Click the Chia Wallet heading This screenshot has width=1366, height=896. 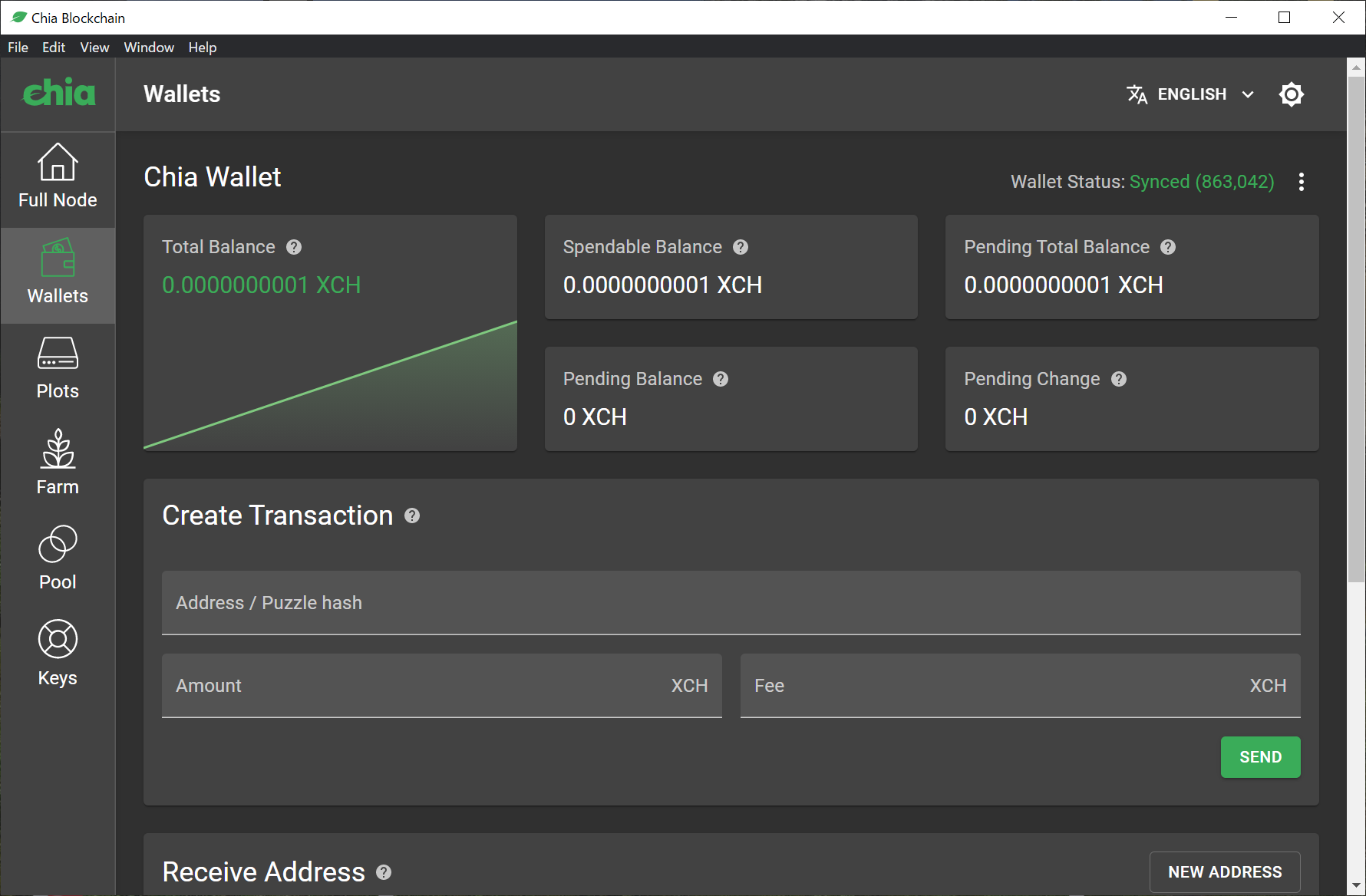(x=213, y=177)
